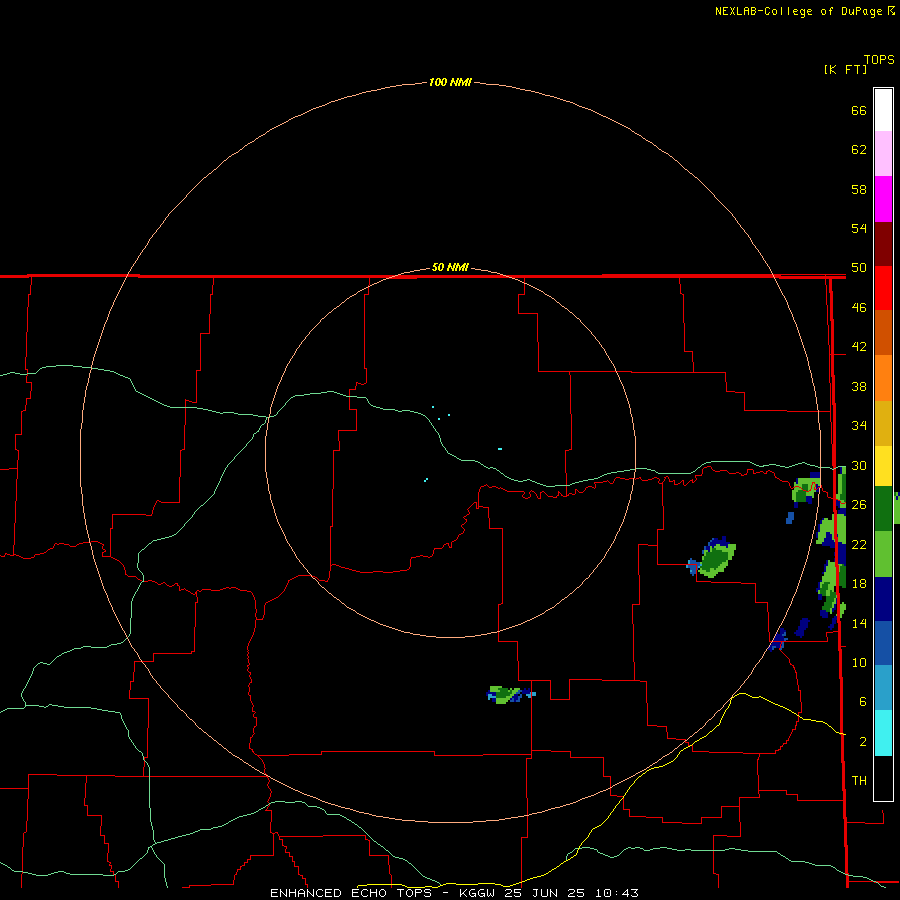Screen dimensions: 900x900
Task: Click the dark orange 42 kft swatch
Action: (x=883, y=333)
